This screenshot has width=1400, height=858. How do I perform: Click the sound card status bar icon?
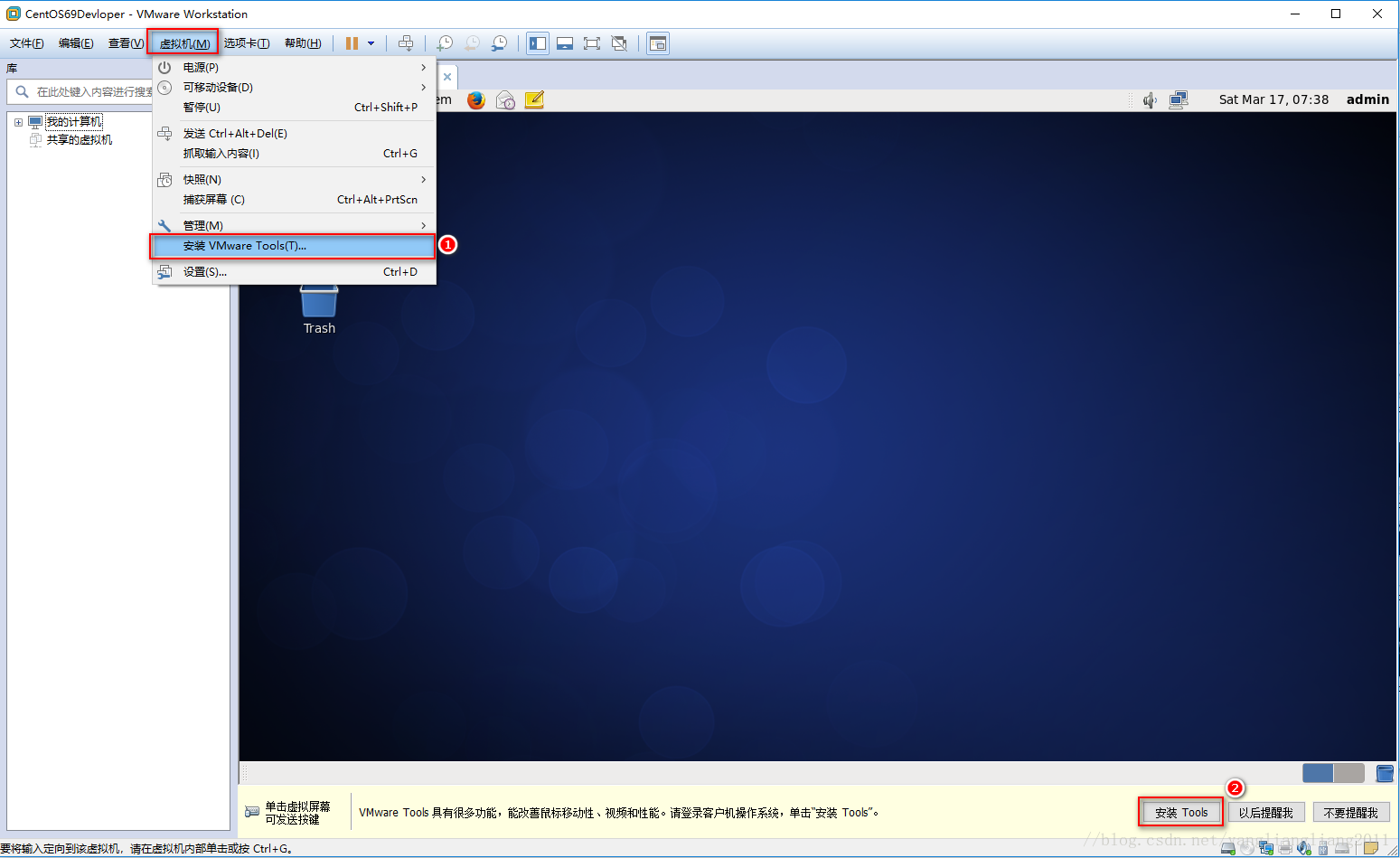(1304, 848)
